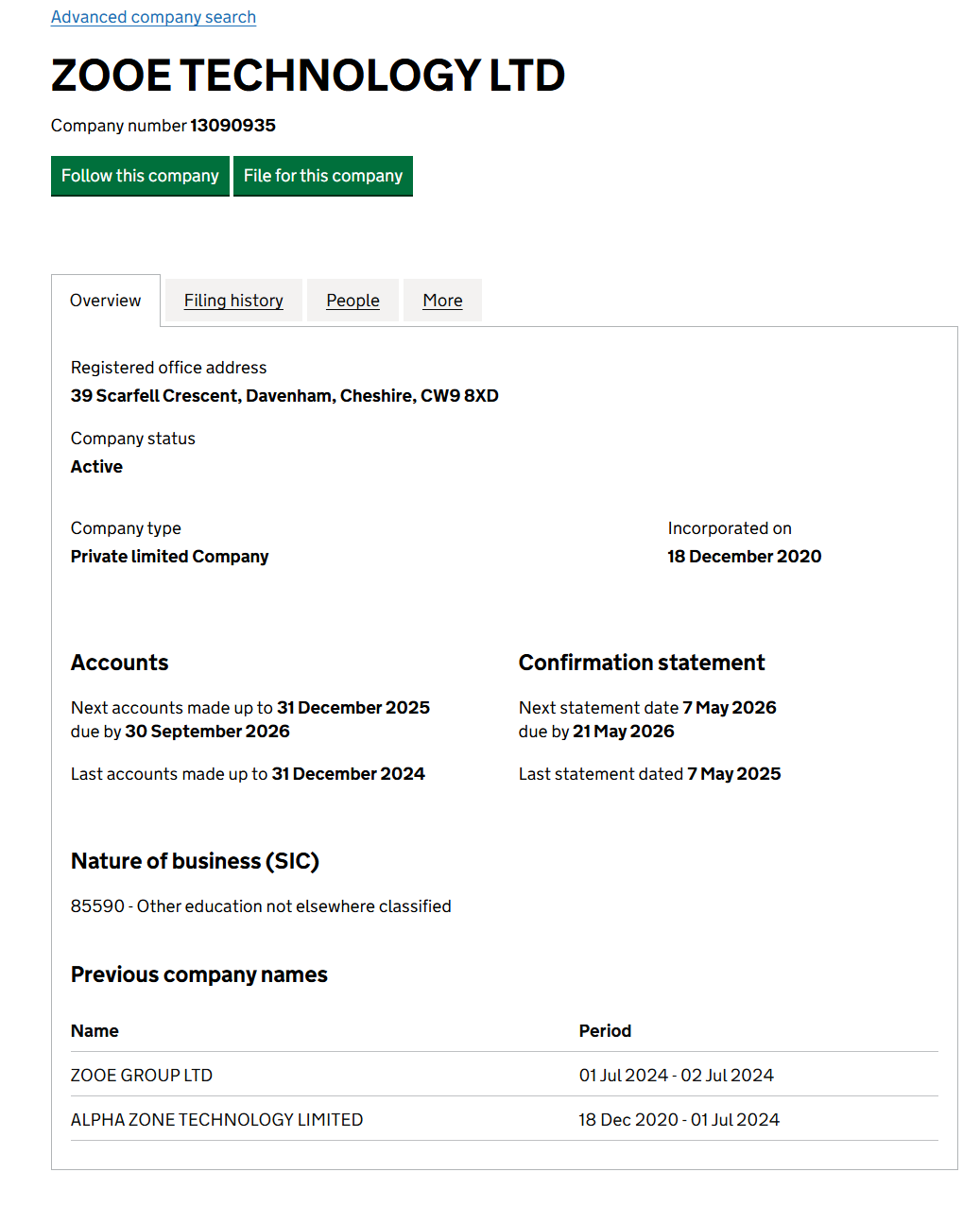Click accounts due date 30 September 2026
This screenshot has height=1224, width=980.
(x=208, y=732)
